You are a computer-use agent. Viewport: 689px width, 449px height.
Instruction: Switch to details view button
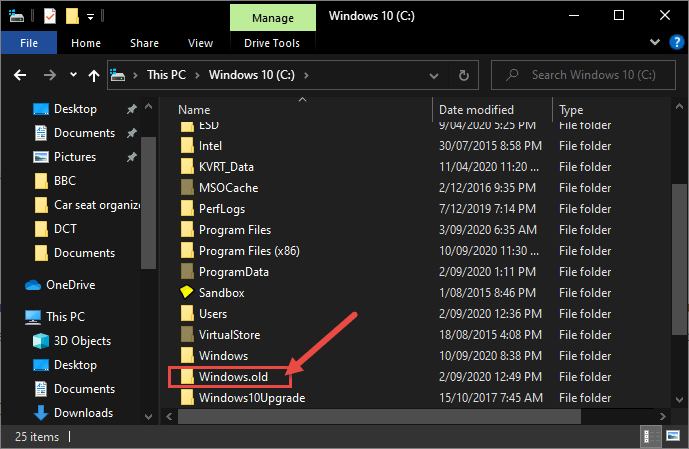point(650,436)
